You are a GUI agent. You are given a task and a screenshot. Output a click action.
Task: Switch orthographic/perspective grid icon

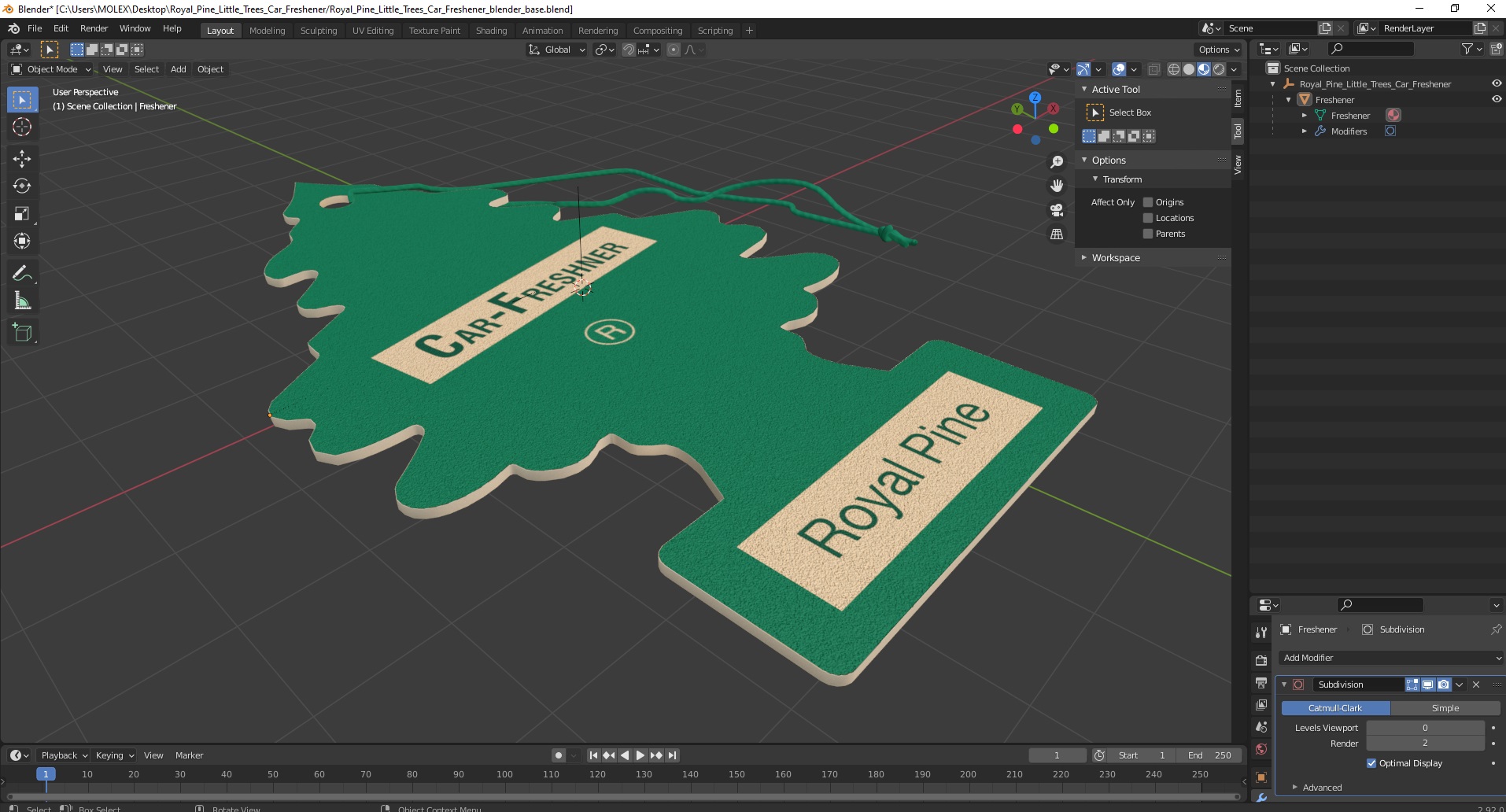[x=1057, y=234]
